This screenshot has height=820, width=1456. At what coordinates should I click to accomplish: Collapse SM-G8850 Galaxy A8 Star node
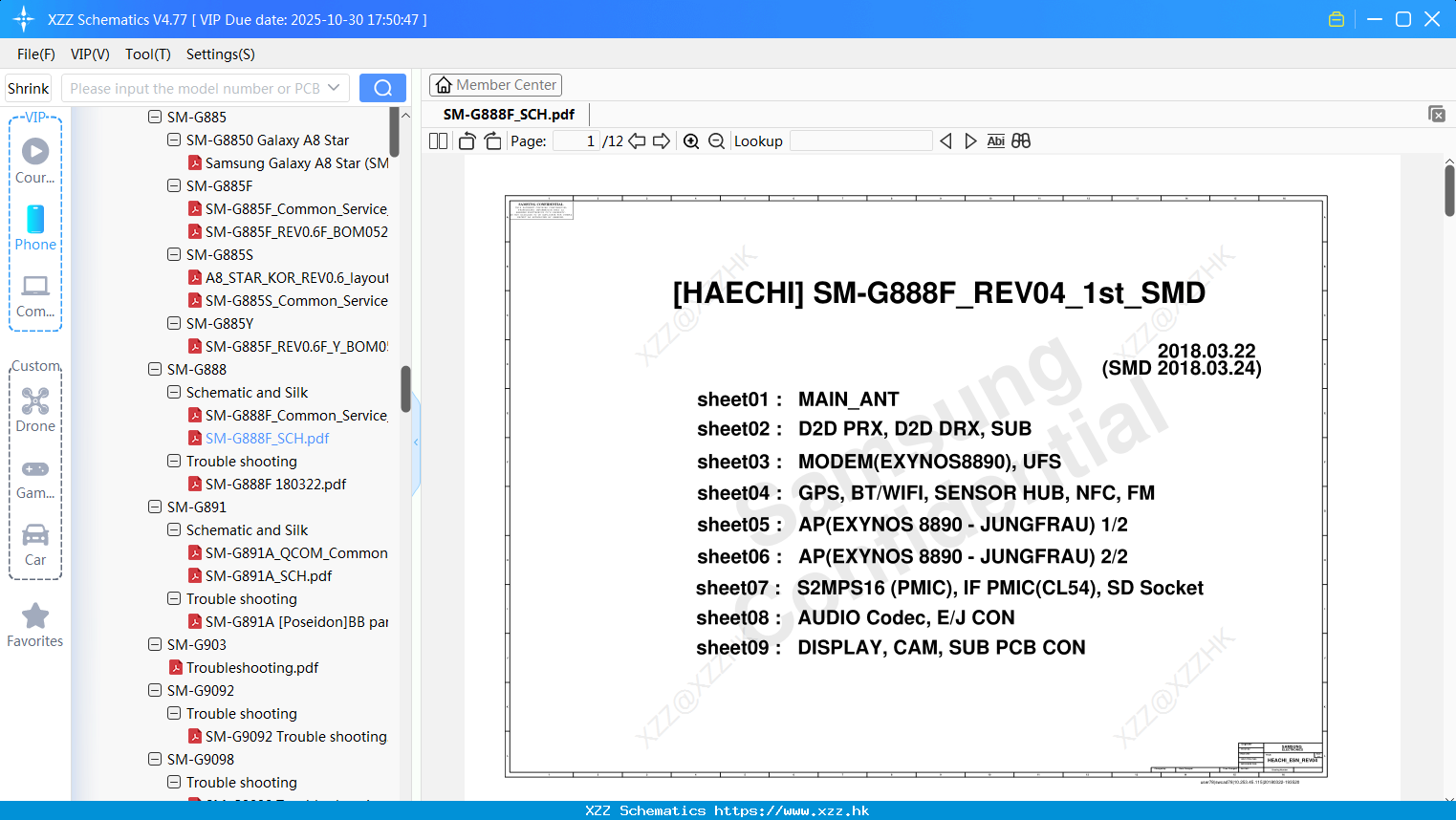tap(174, 140)
